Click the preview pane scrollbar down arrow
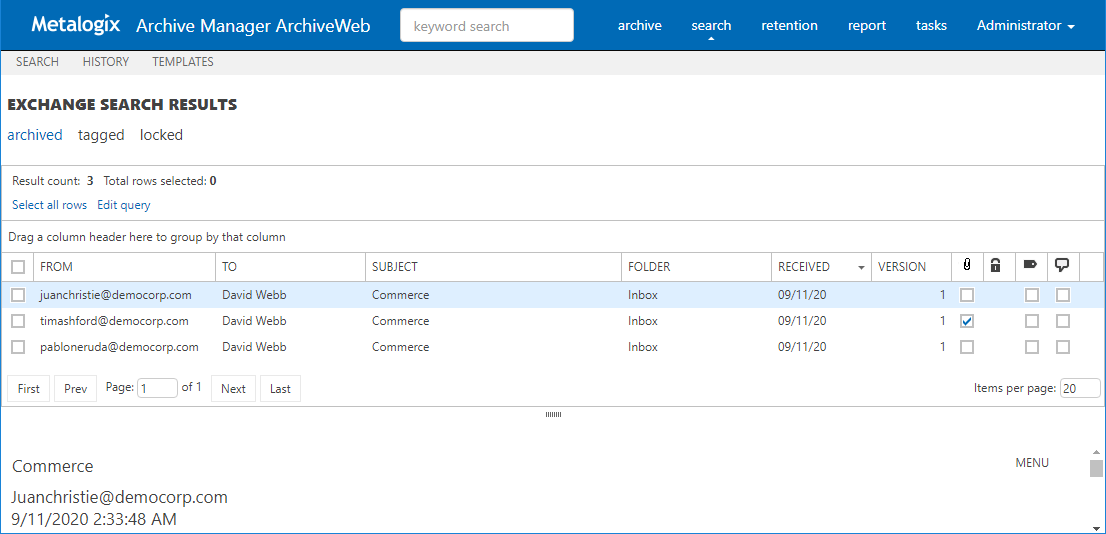 click(x=1096, y=527)
